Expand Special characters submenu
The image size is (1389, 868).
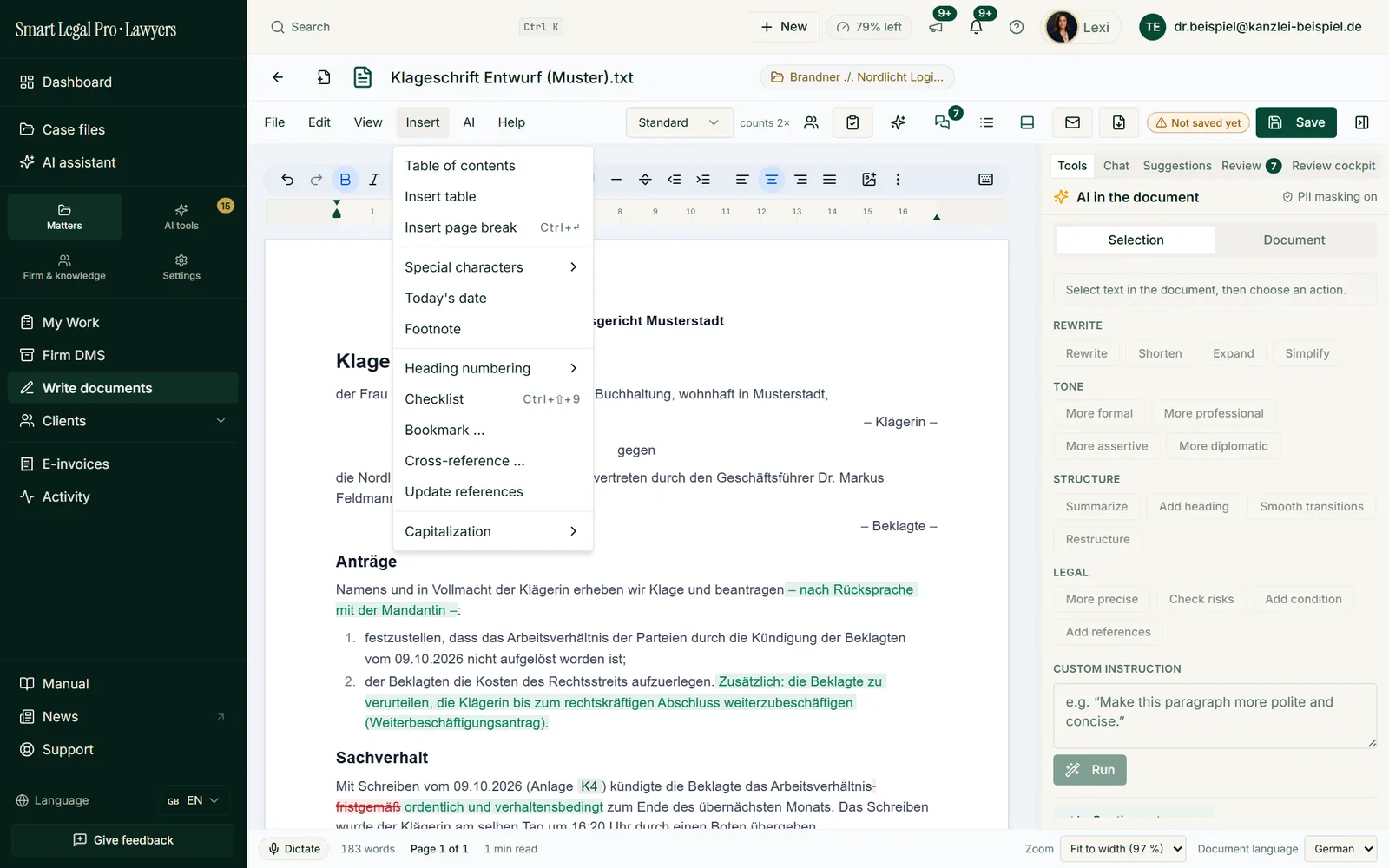click(492, 267)
